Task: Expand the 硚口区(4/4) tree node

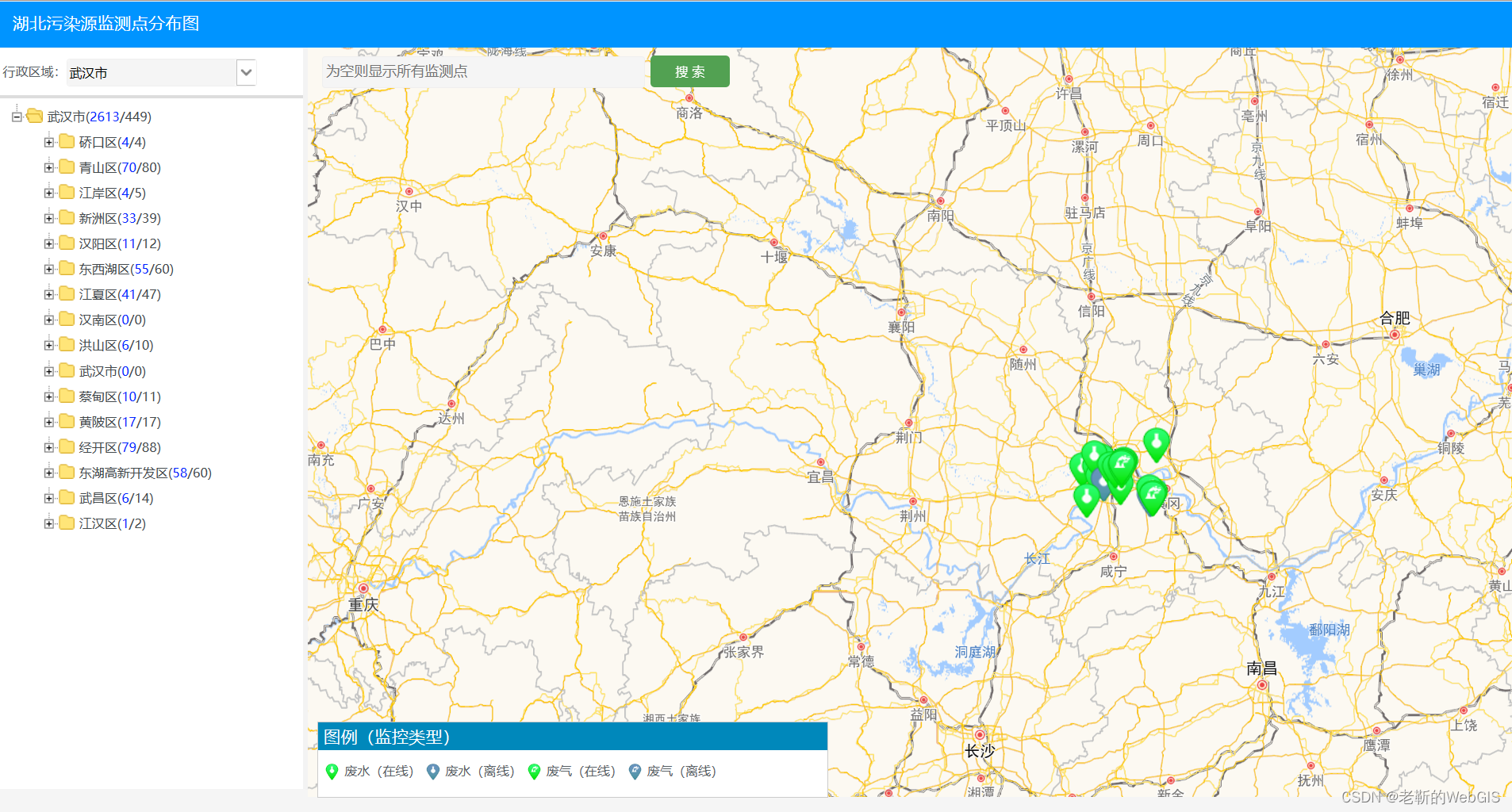Action: pos(48,141)
